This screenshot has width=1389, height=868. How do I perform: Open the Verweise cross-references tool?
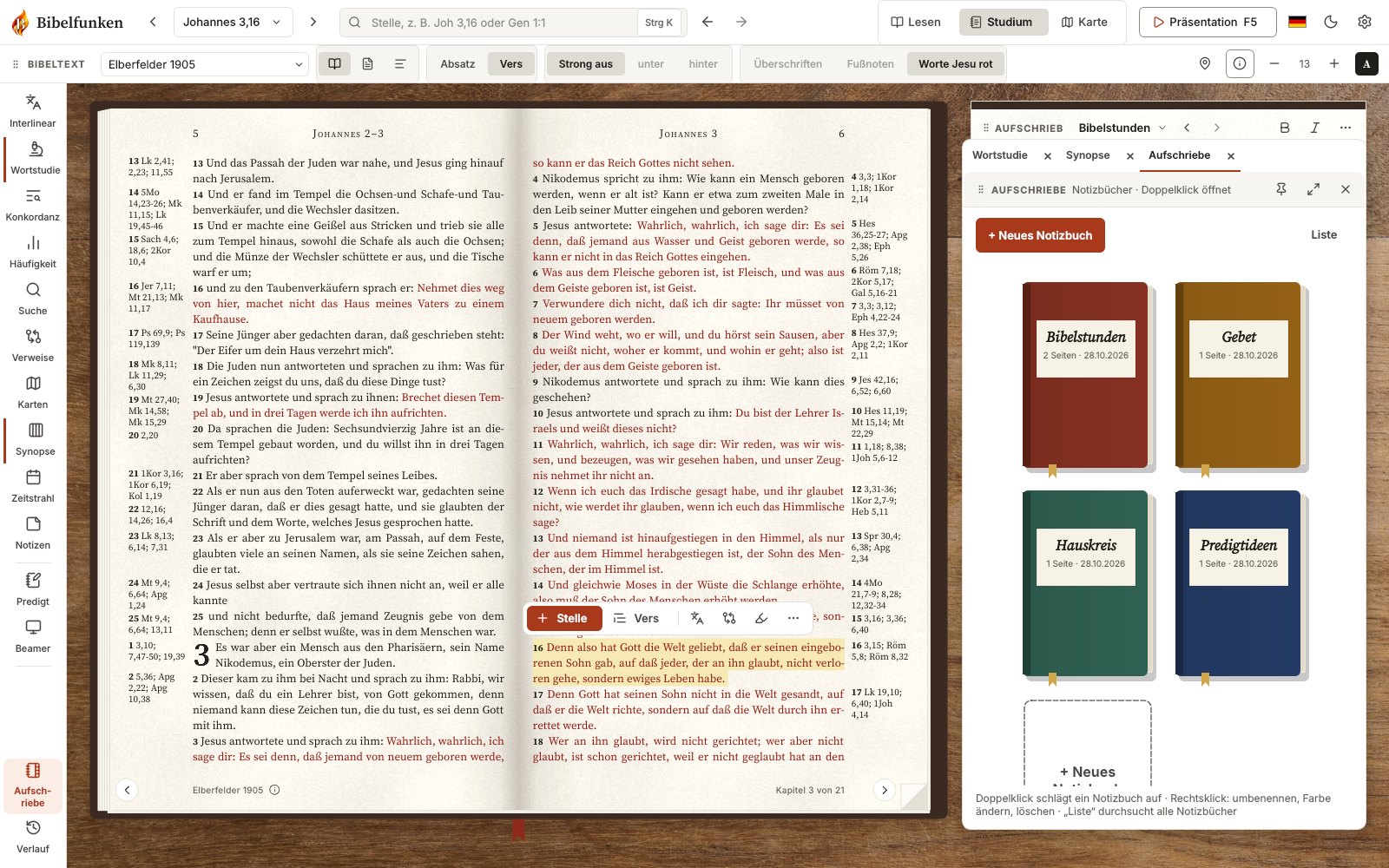pyautogui.click(x=33, y=345)
